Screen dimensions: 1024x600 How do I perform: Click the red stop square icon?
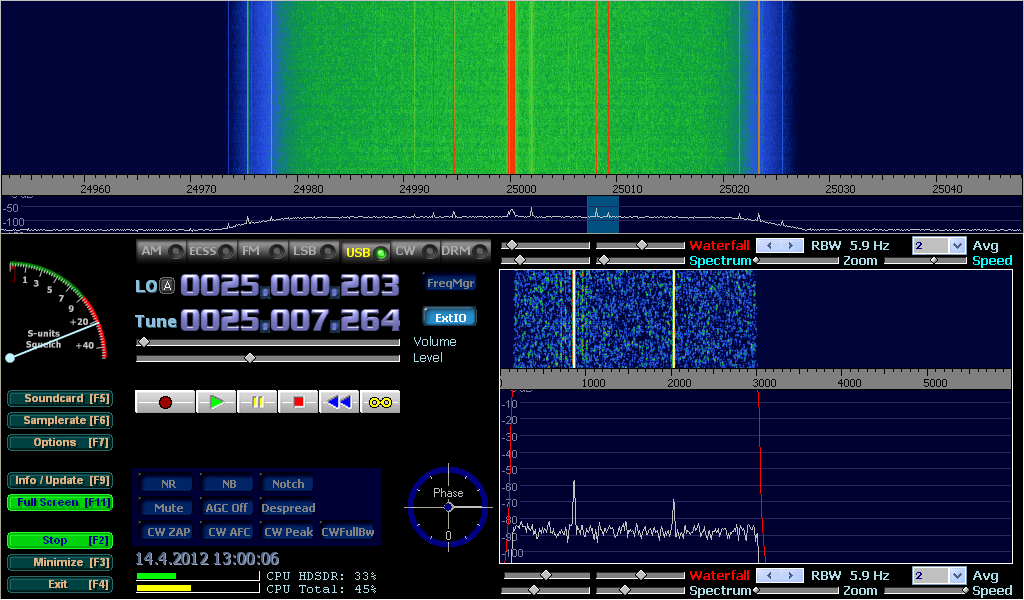pos(298,402)
